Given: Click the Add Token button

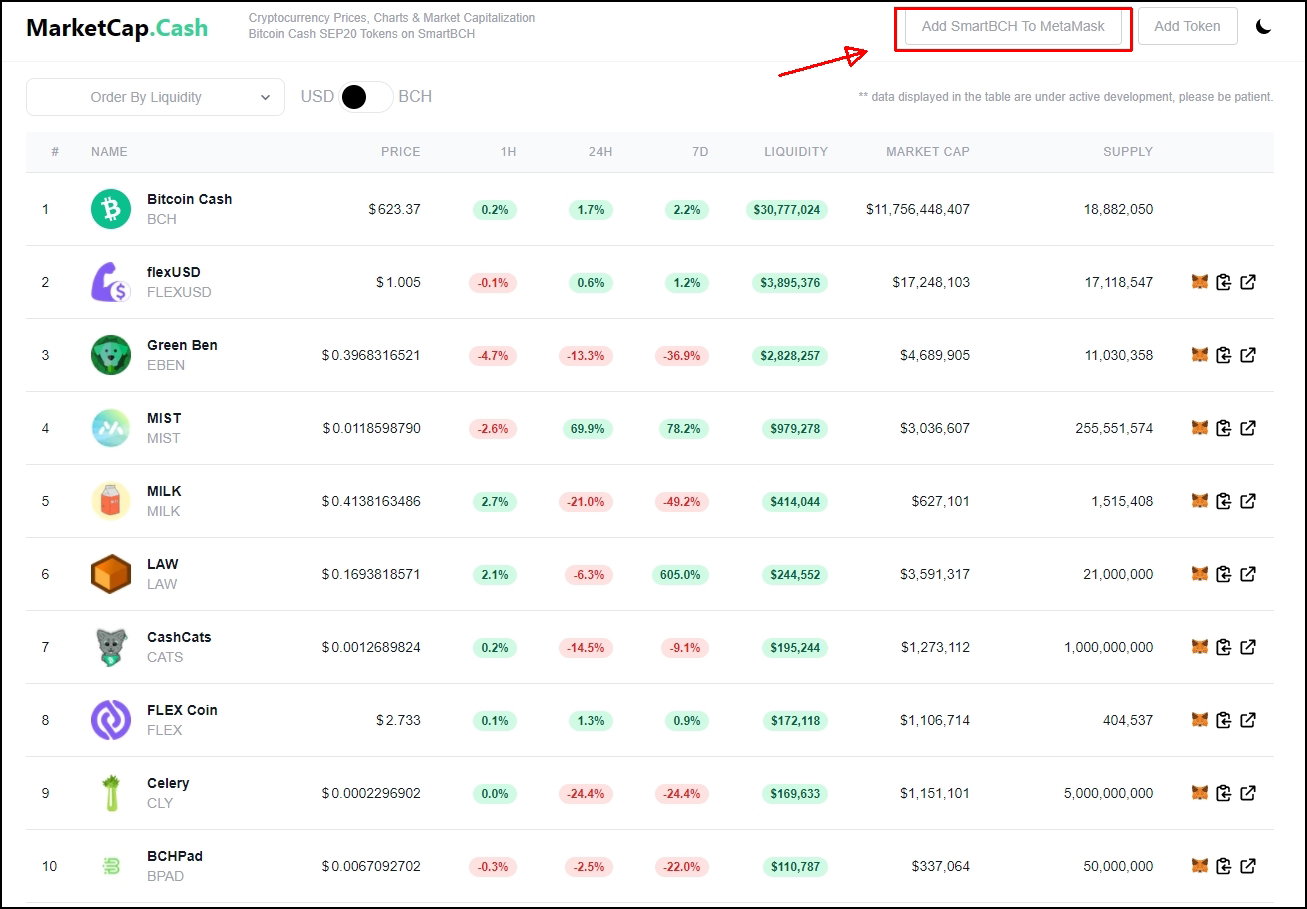Looking at the screenshot, I should tap(1187, 27).
